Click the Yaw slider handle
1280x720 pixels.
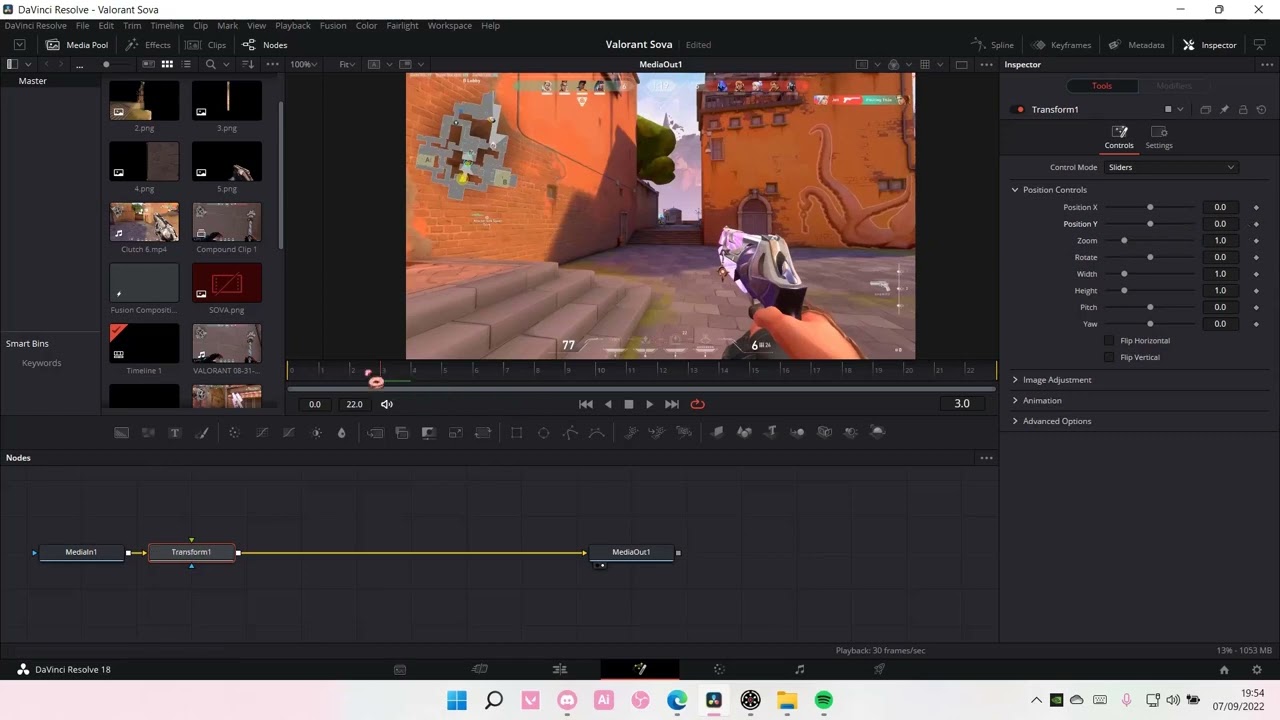1150,324
